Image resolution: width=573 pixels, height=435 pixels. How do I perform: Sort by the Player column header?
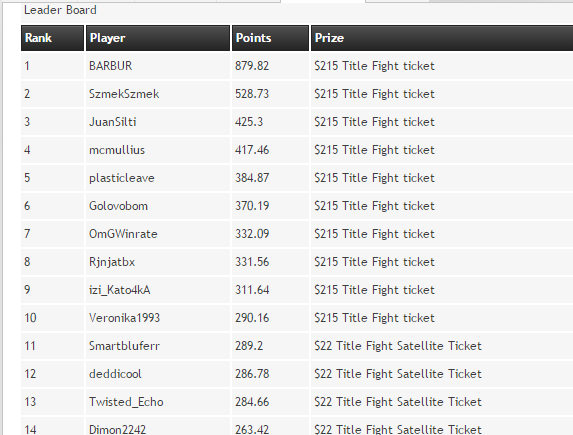click(x=158, y=38)
